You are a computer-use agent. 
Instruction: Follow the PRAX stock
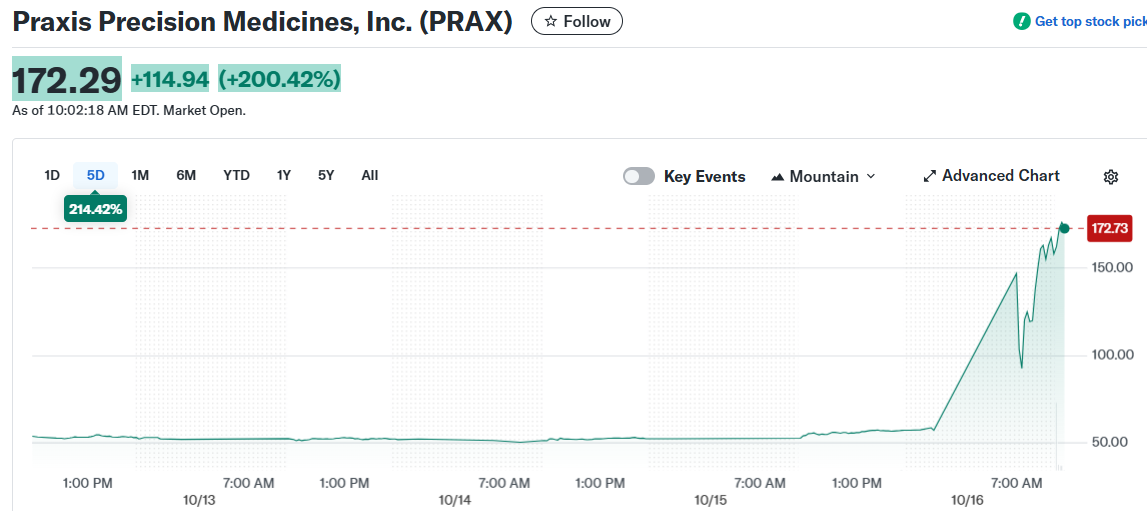576,21
